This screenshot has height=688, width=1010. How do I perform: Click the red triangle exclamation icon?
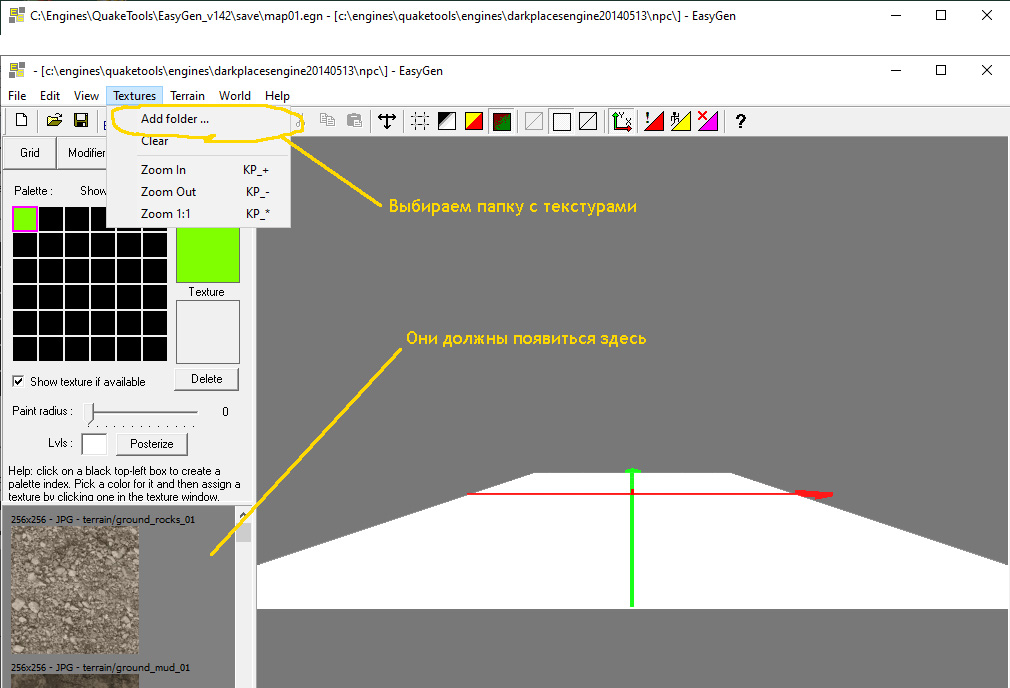(x=654, y=120)
